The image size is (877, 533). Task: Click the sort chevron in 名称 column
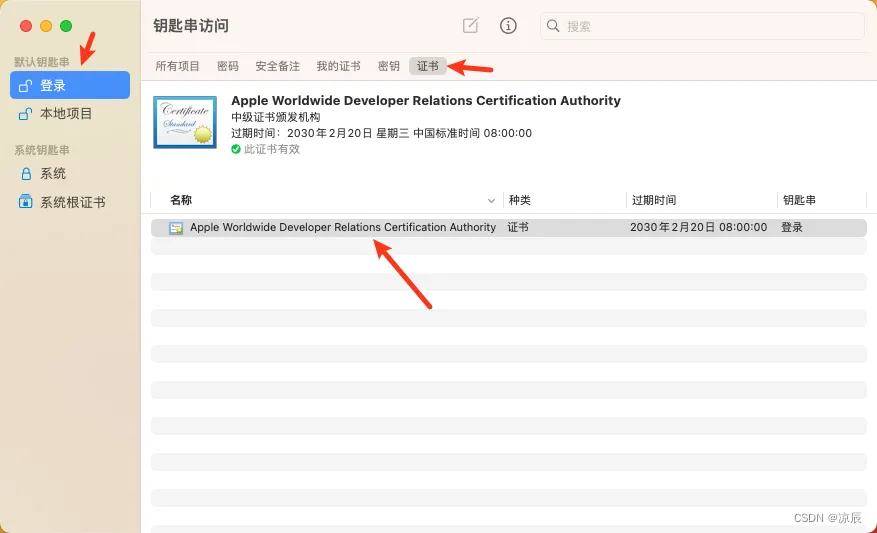[491, 201]
